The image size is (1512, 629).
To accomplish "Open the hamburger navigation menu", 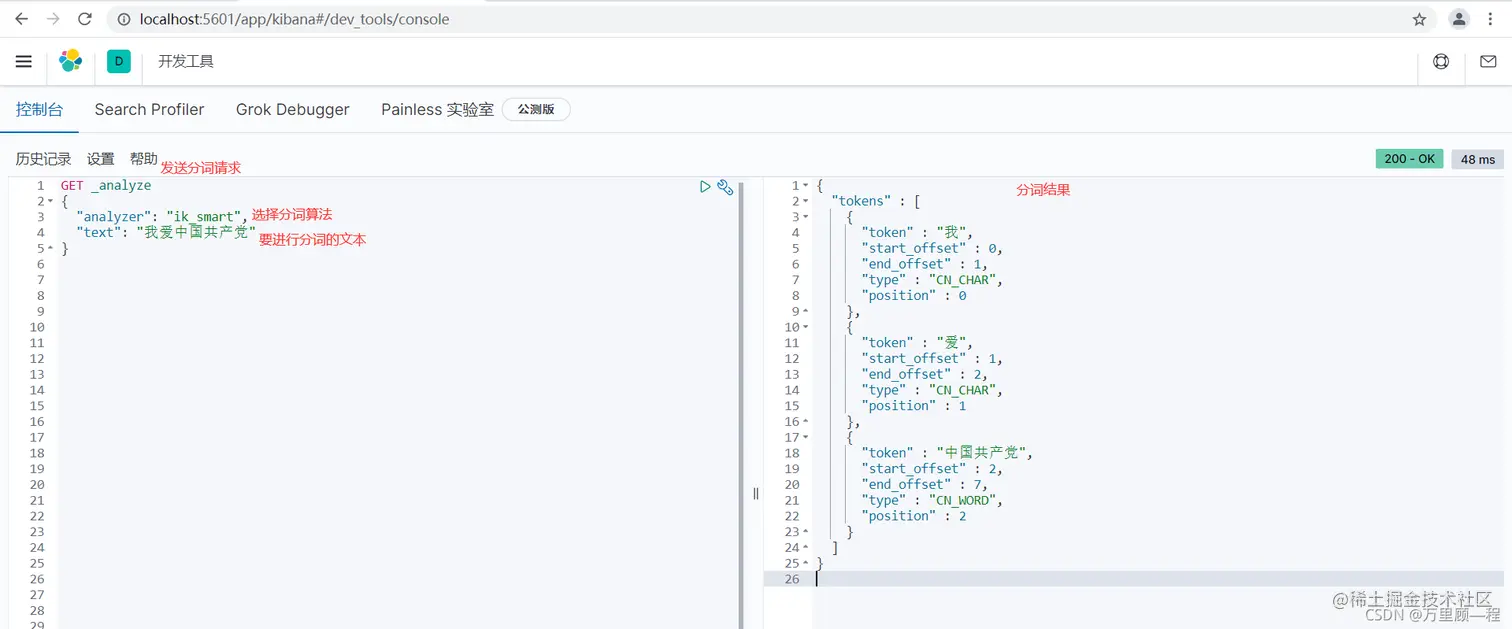I will coord(24,62).
